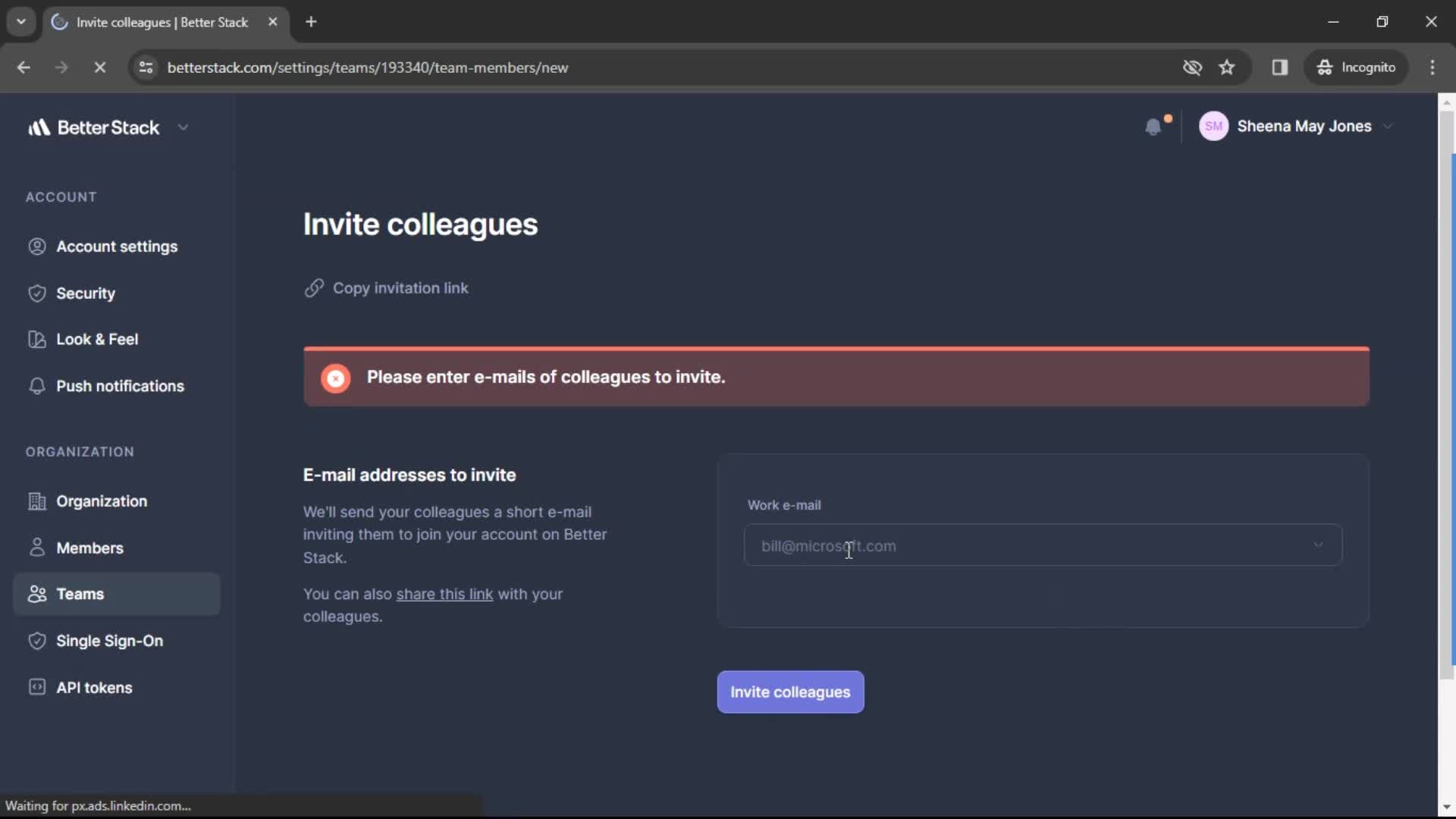1456x819 pixels.
Task: View site information icon in address bar
Action: (146, 67)
